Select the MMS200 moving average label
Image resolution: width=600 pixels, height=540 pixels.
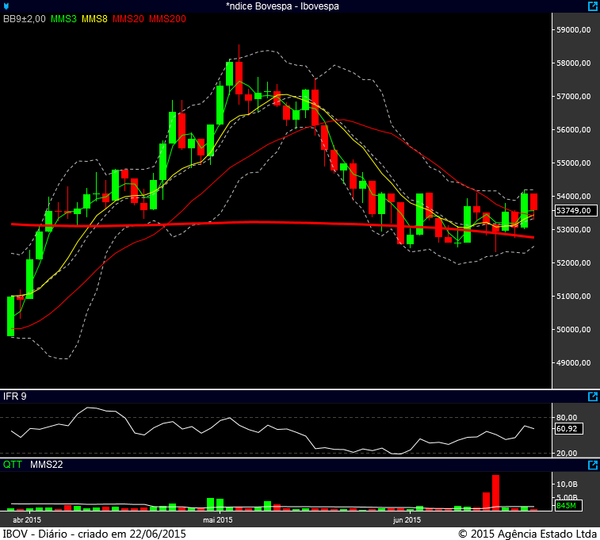[168, 20]
